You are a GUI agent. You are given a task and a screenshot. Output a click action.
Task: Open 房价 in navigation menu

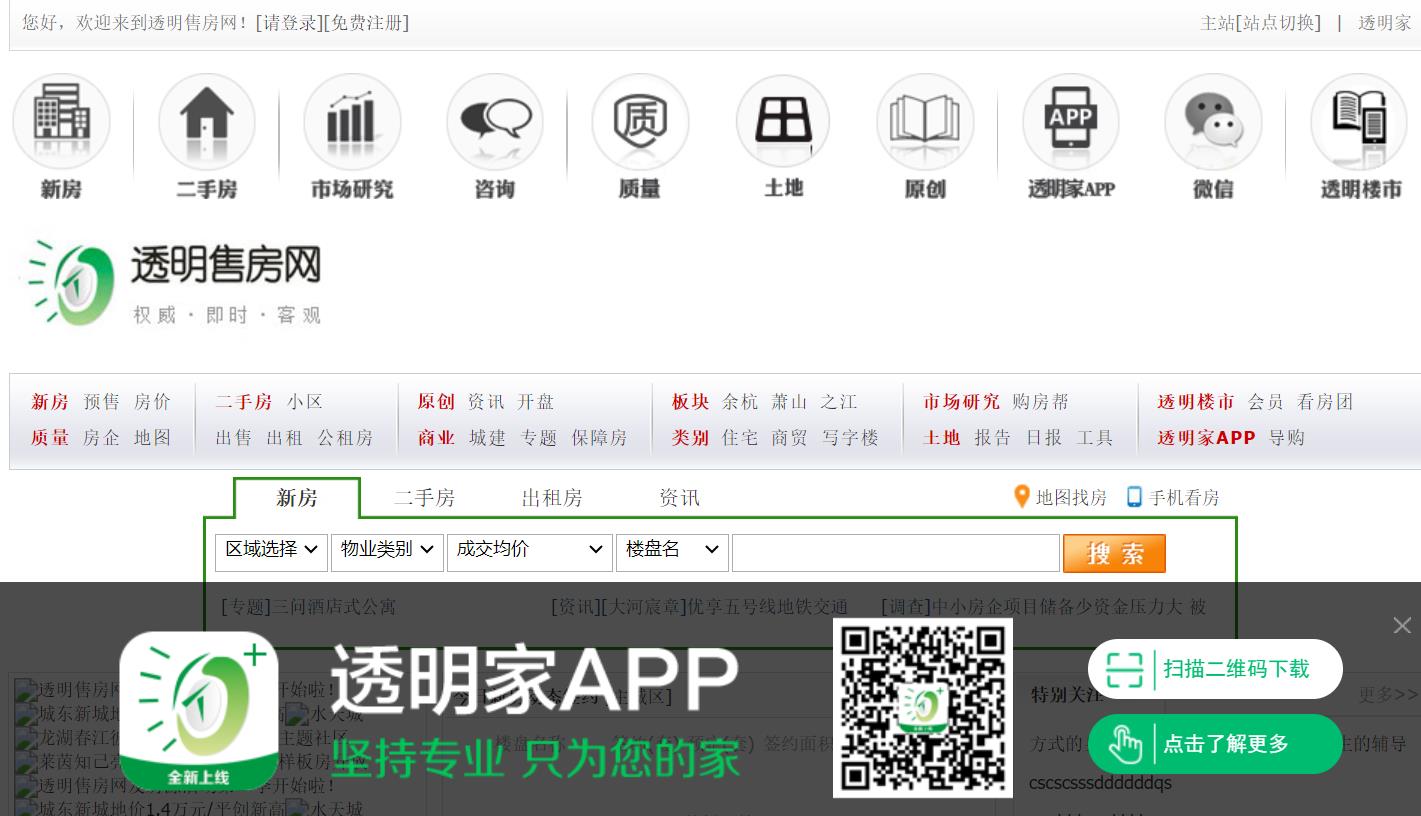[152, 402]
